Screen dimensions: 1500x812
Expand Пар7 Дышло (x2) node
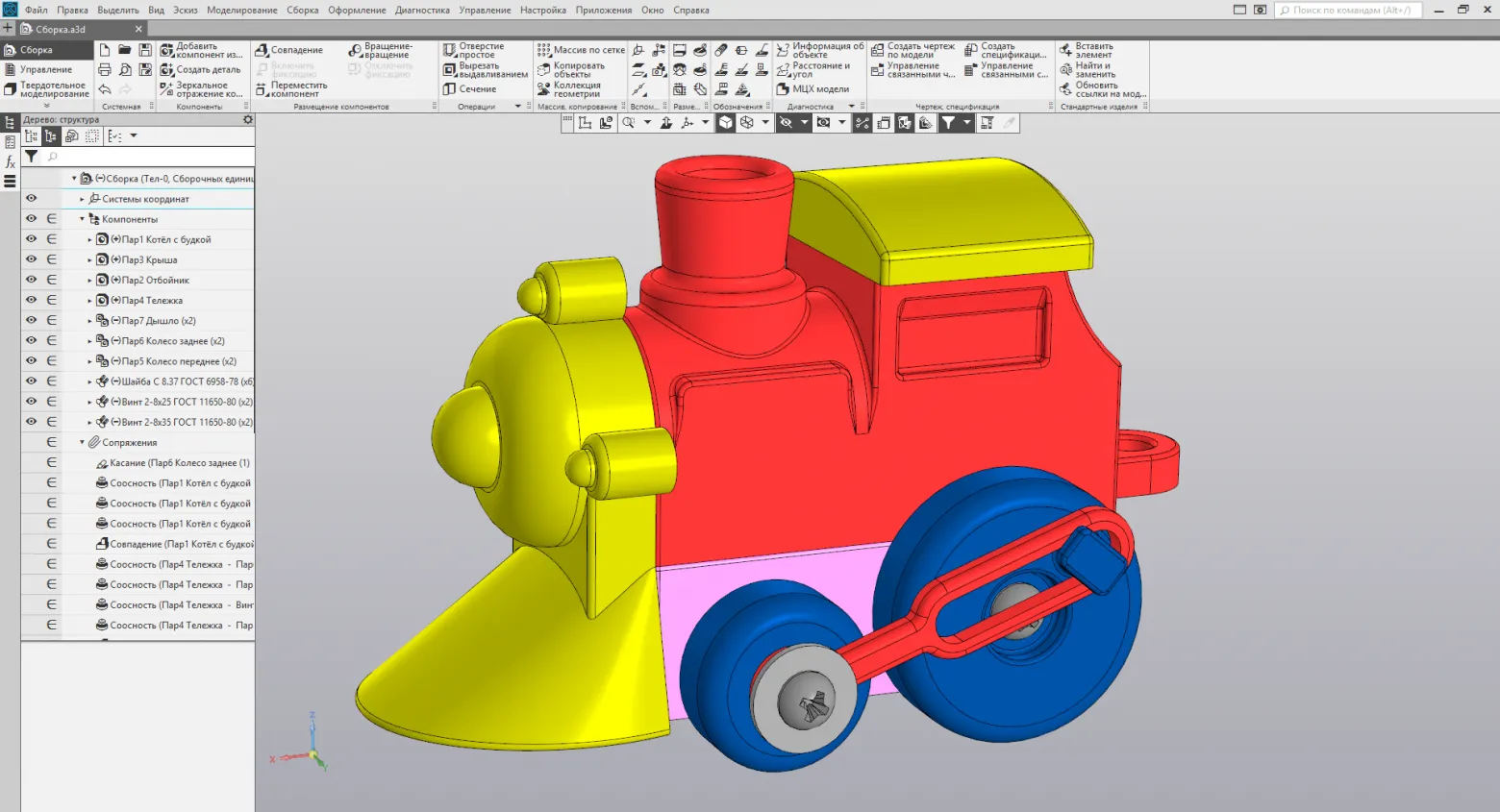pos(90,321)
